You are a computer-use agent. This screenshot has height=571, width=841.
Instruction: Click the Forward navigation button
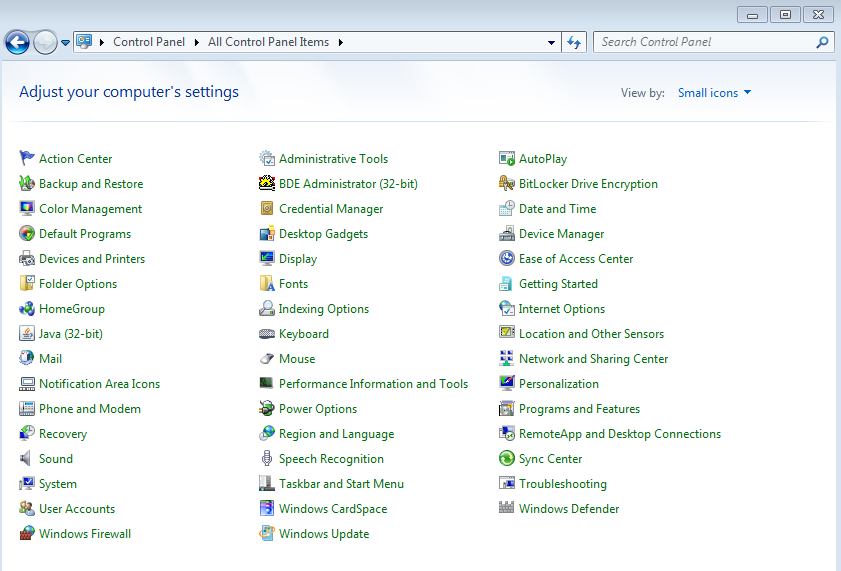click(45, 42)
